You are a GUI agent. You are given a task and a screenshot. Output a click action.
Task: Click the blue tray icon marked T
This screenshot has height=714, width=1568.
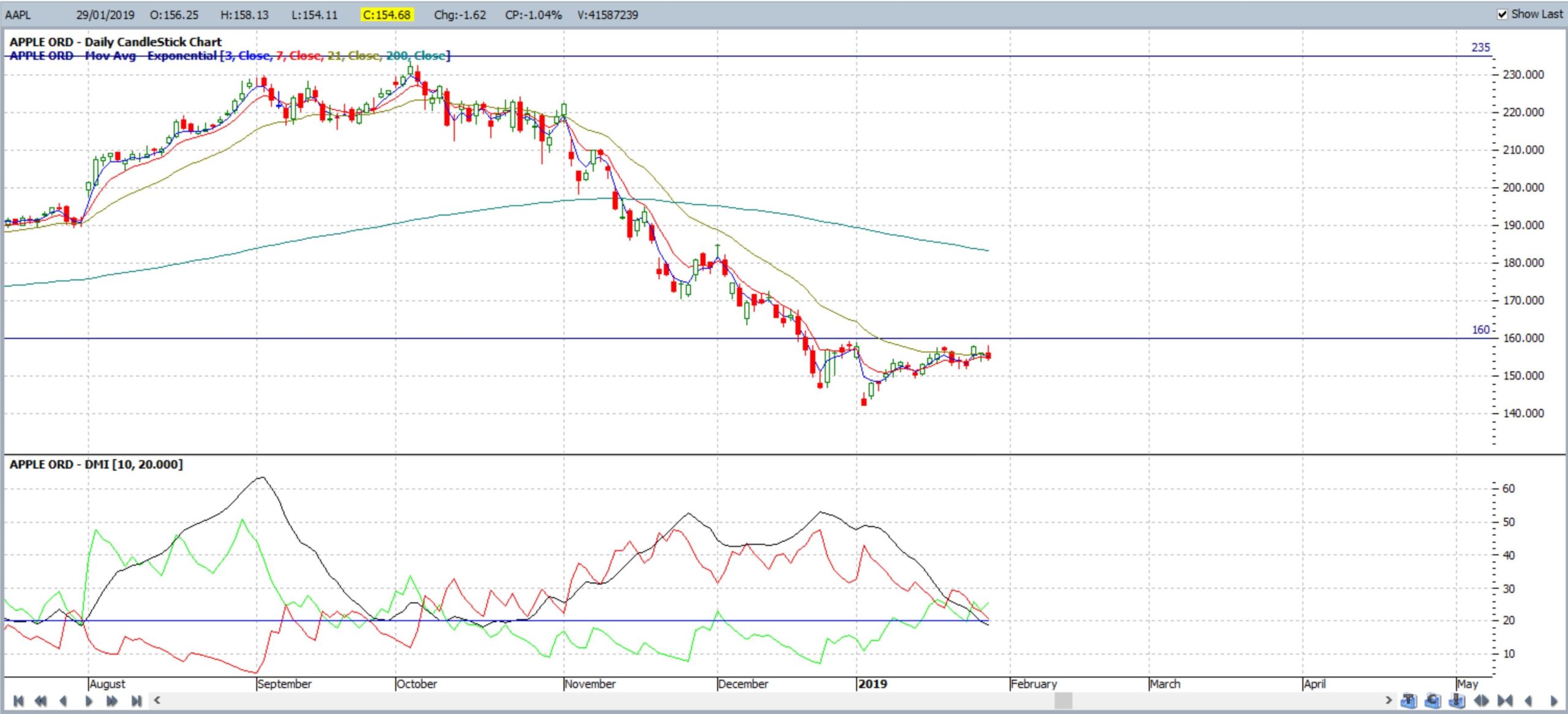point(1409,700)
